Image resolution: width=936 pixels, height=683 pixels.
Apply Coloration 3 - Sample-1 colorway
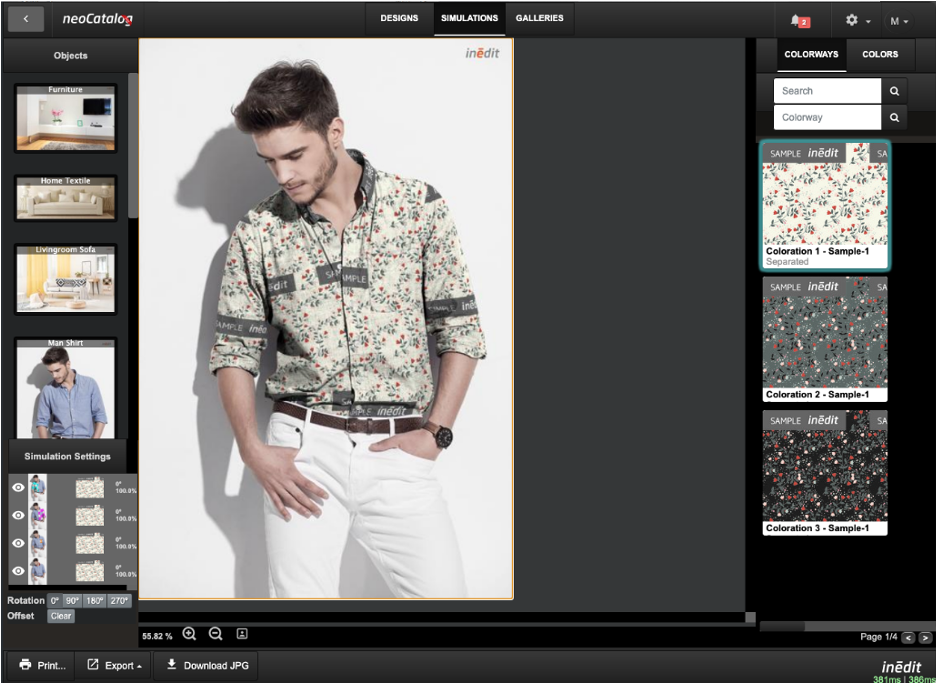825,472
